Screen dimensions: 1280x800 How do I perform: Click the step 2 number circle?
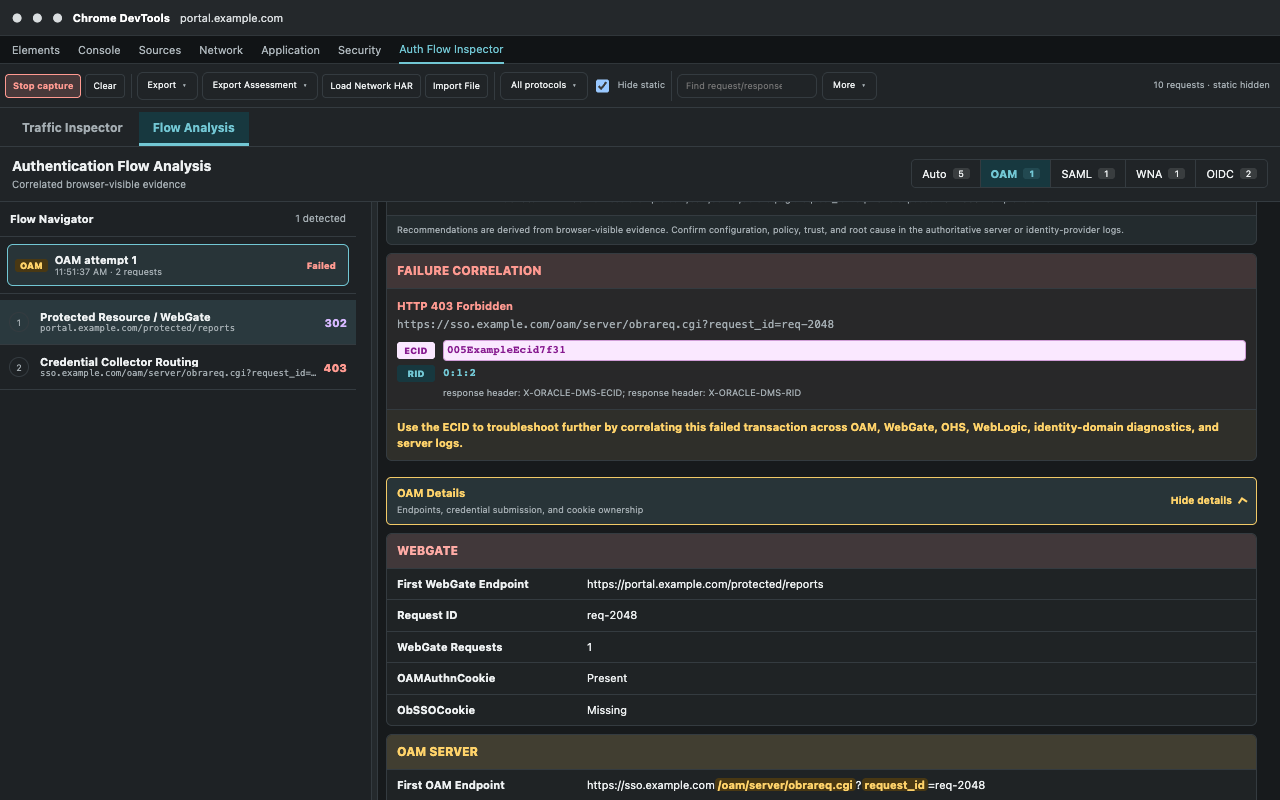coord(18,368)
